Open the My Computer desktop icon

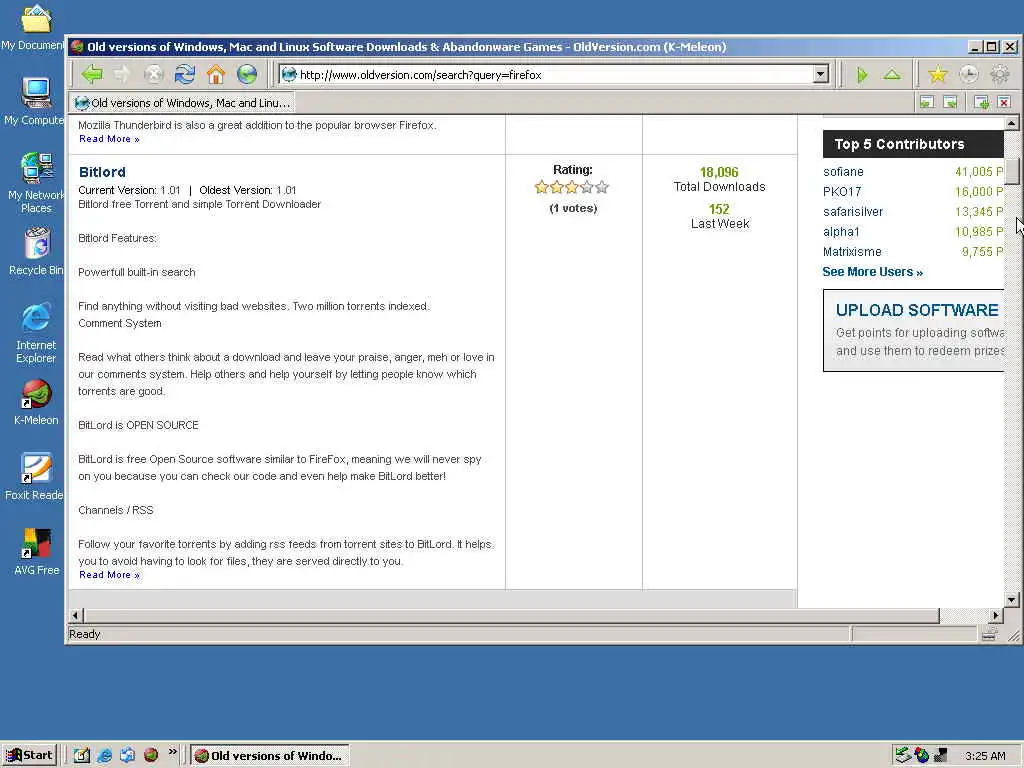pos(36,99)
